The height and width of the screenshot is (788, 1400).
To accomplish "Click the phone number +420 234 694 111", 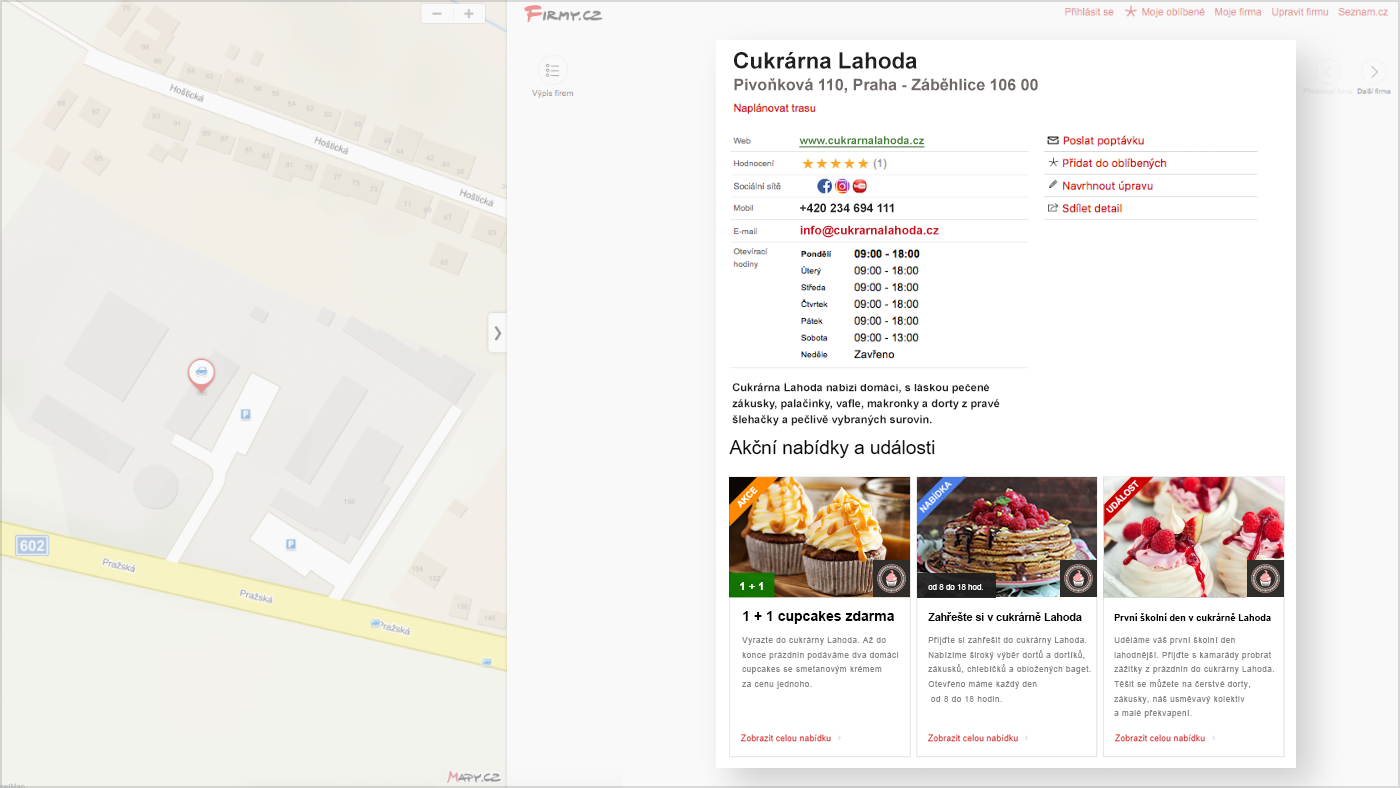I will point(847,208).
